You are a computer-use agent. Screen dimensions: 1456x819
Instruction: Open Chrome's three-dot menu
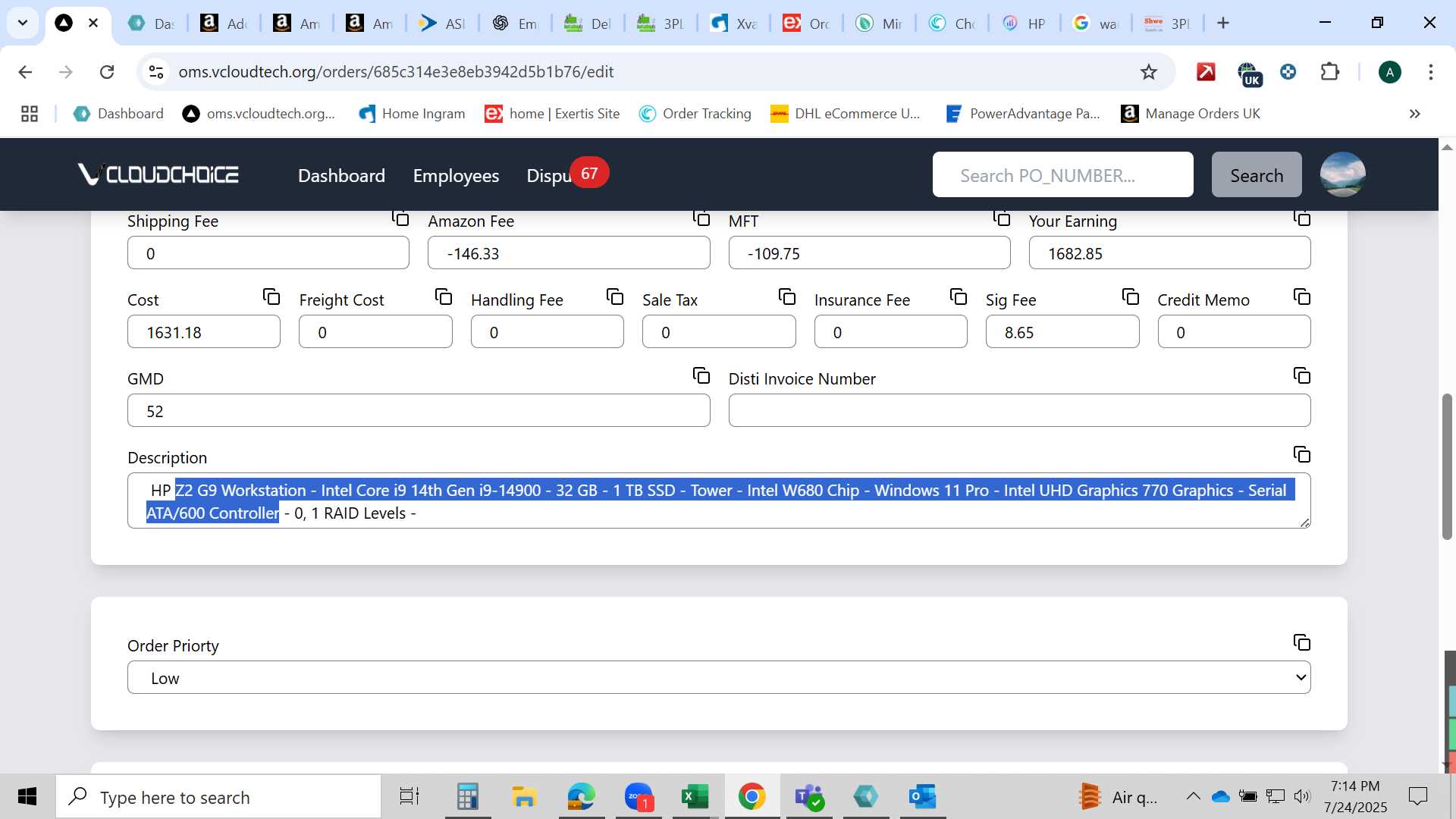(x=1431, y=72)
